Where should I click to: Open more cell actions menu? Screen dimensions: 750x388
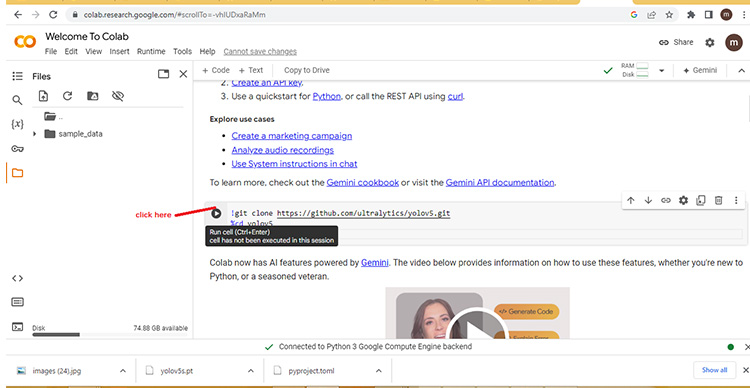coord(736,200)
